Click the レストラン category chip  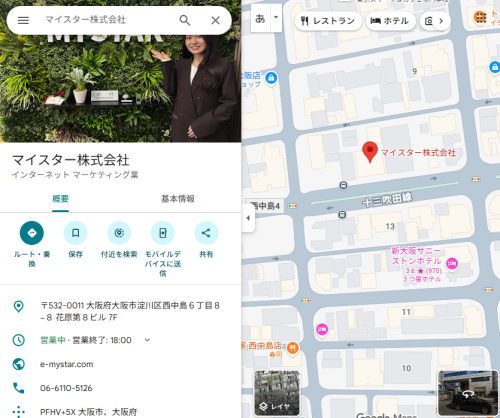pos(328,21)
